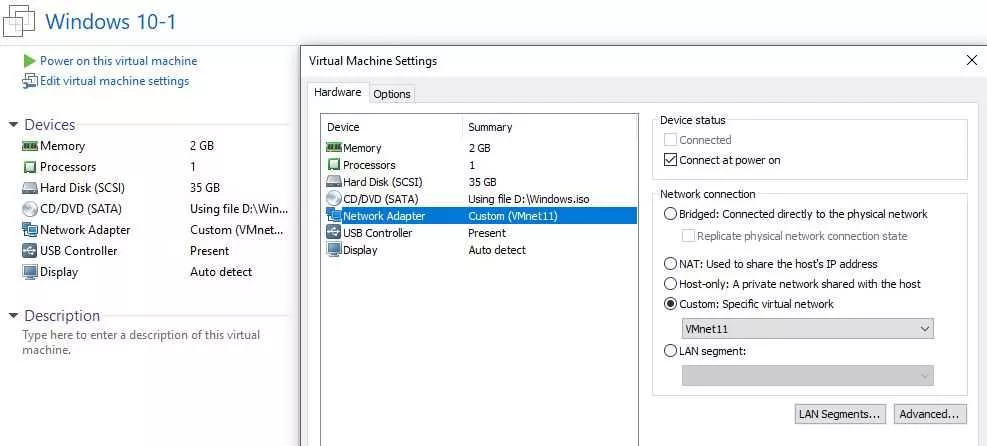Click CD/DVD (SATA) label in main window
Viewport: 987px width, 446px height.
coord(81,209)
